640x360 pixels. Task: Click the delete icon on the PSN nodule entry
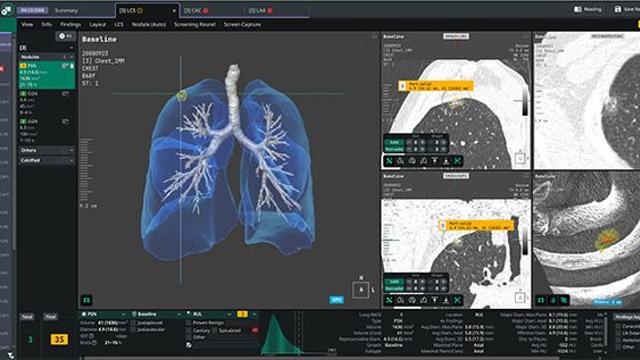click(x=72, y=66)
